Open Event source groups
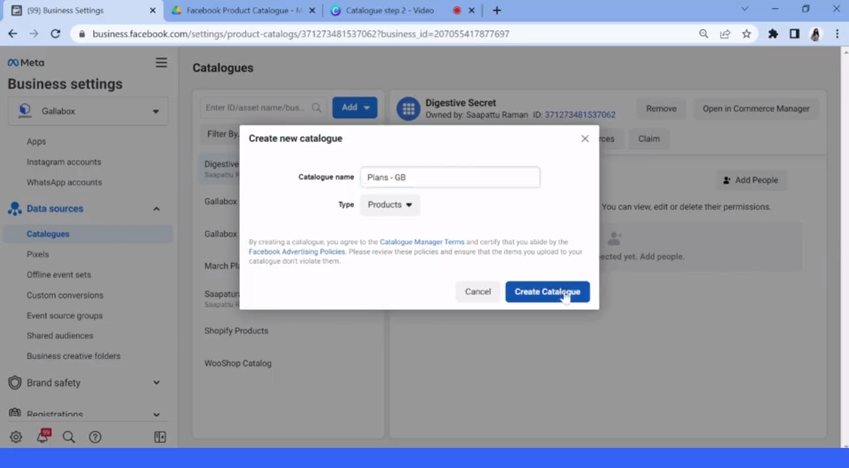 tap(64, 316)
